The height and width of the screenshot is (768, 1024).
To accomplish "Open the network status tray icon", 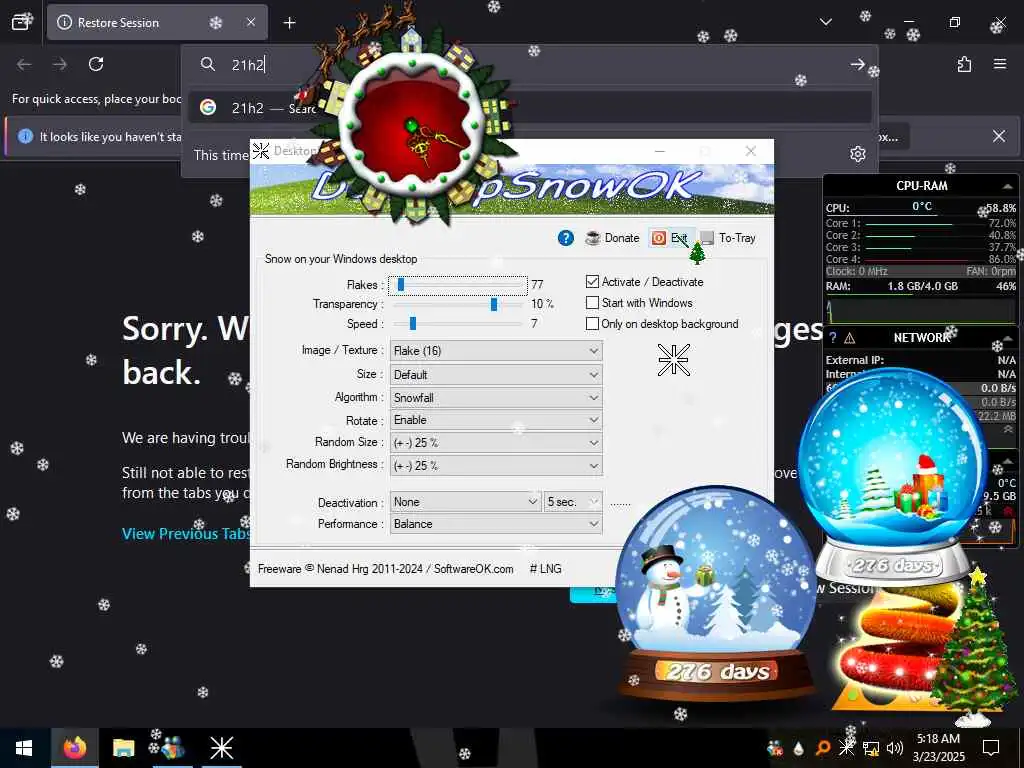I will tap(871, 748).
